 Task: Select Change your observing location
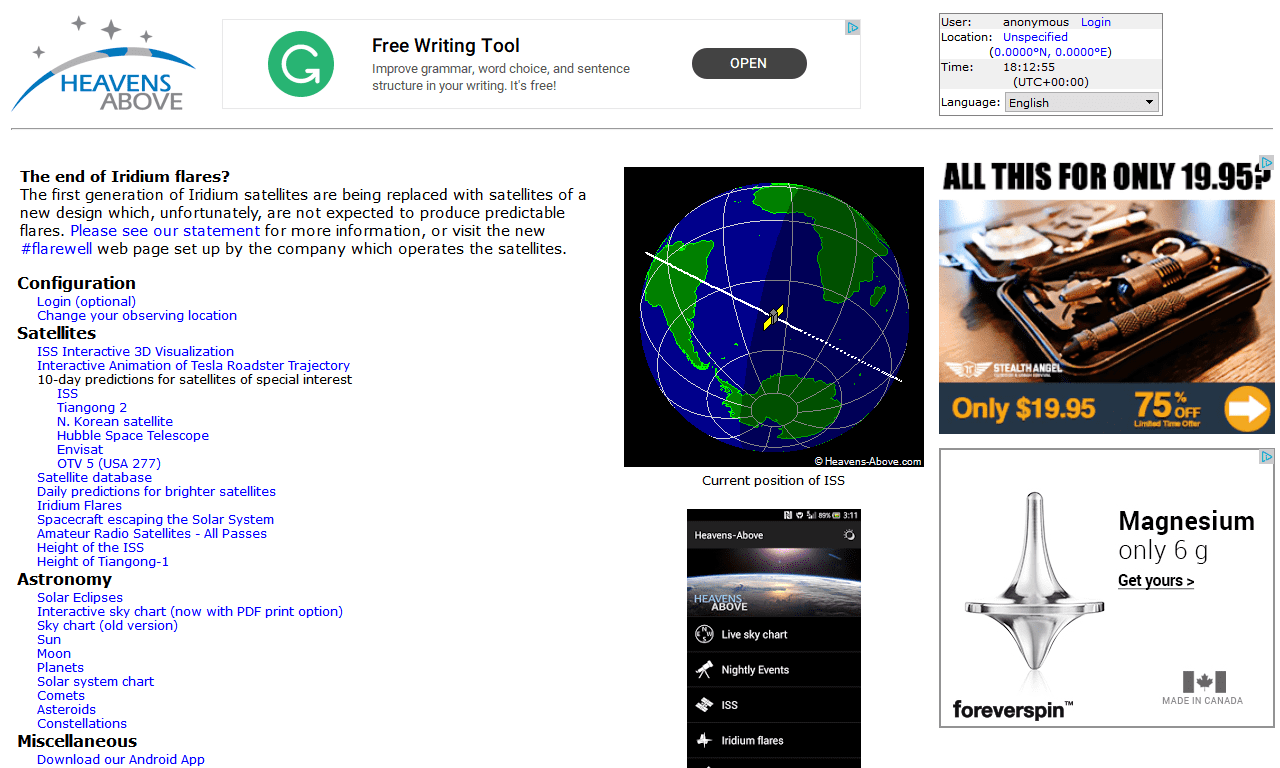click(137, 315)
